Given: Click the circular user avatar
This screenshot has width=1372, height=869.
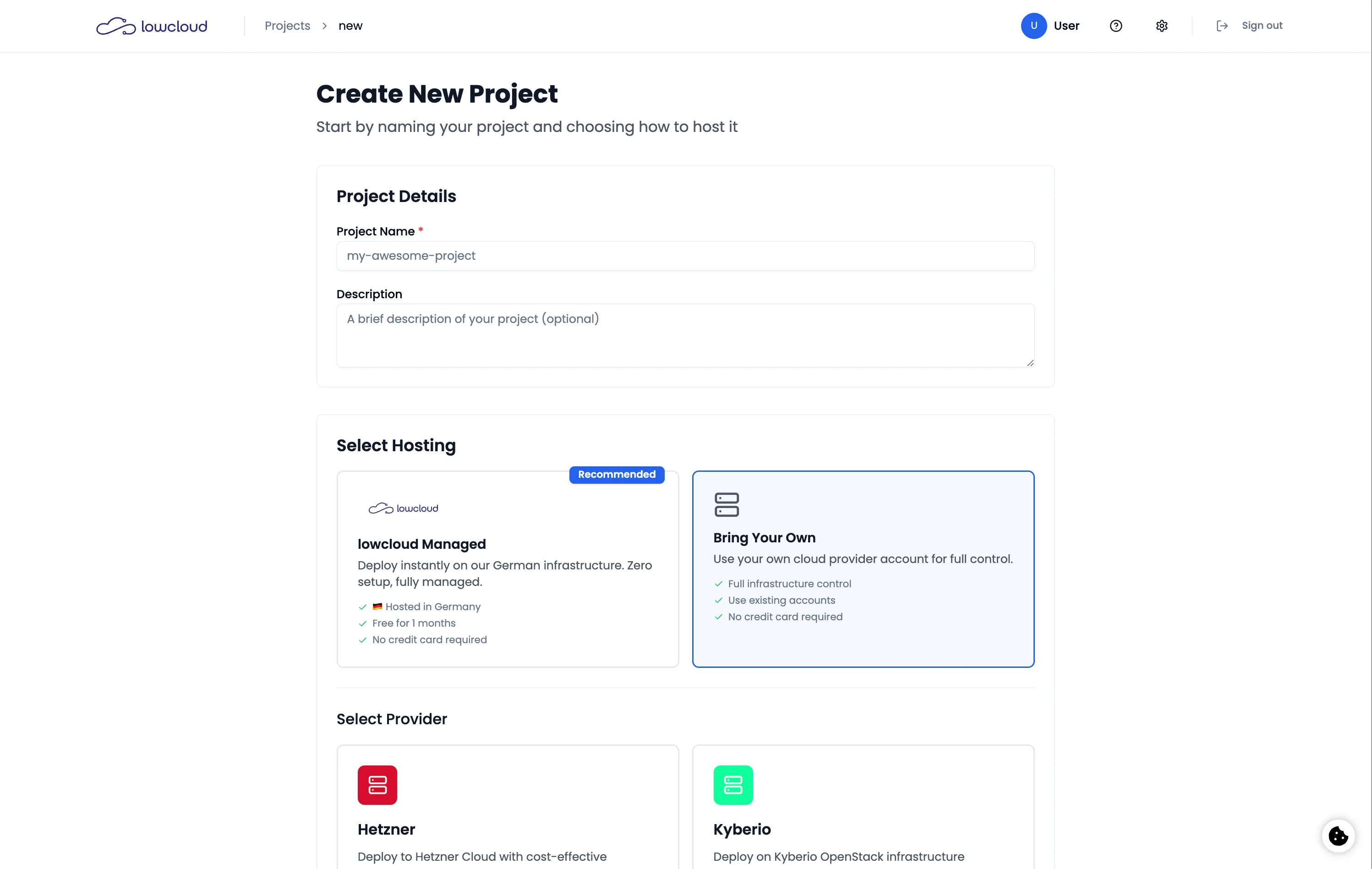Looking at the screenshot, I should (x=1033, y=26).
